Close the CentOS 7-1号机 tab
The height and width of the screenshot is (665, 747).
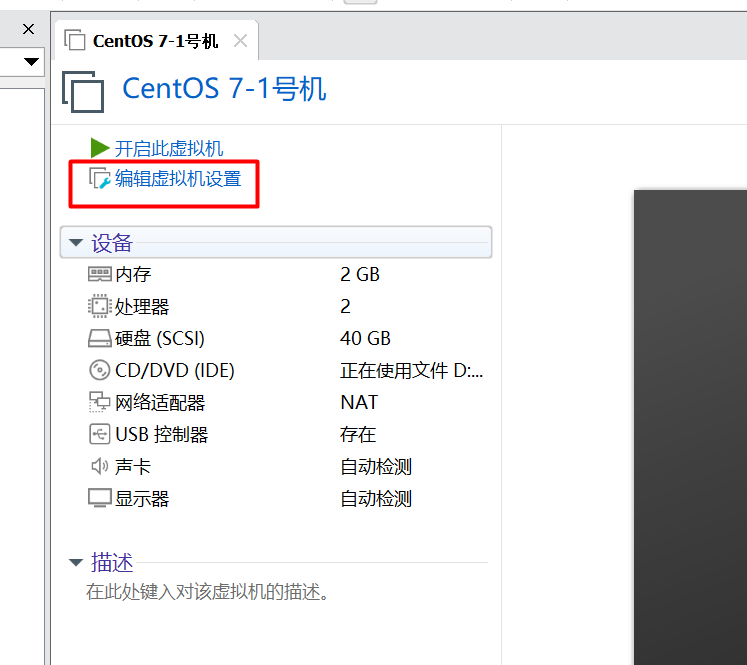(240, 41)
